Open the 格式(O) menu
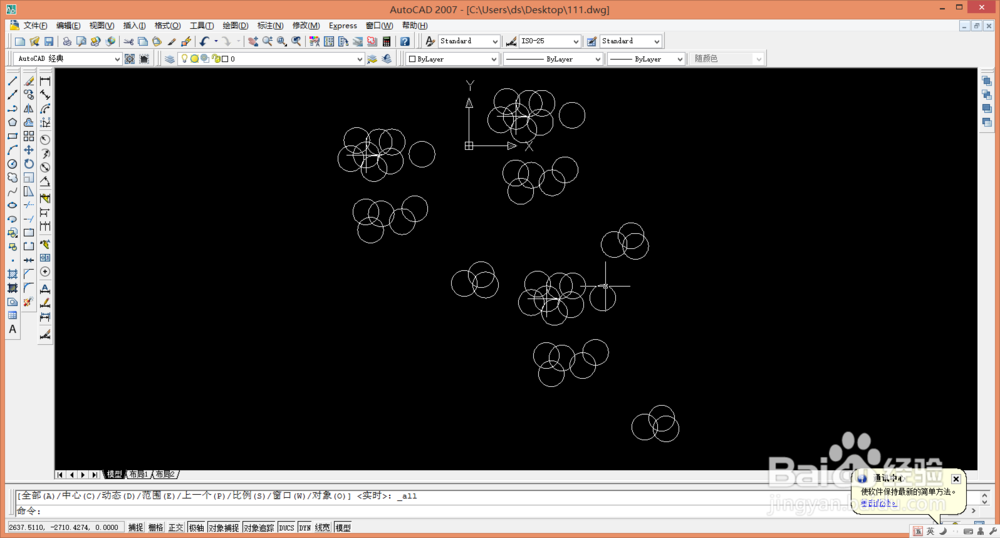The height and width of the screenshot is (538, 1000). coord(168,25)
